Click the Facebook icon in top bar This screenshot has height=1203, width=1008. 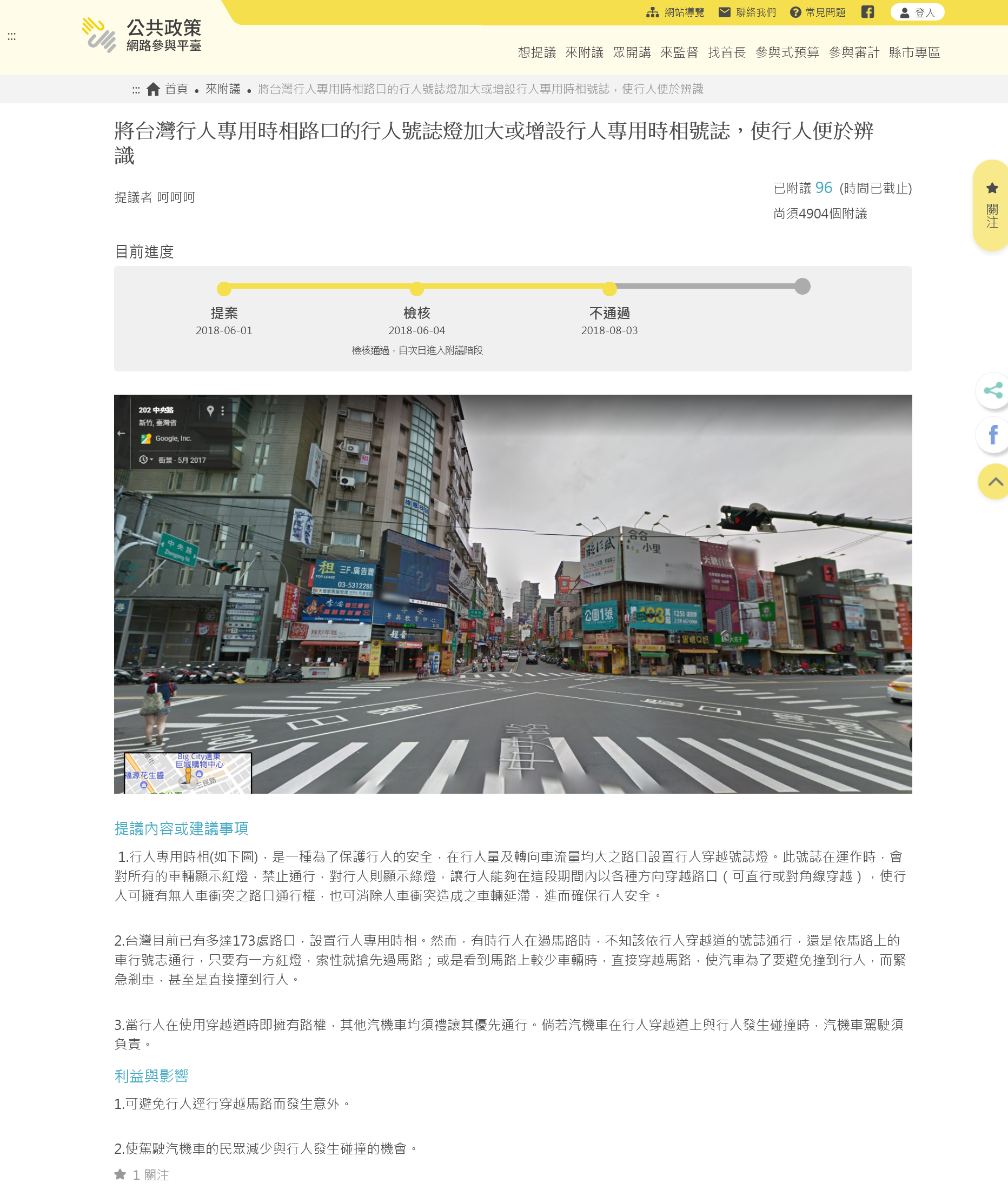click(867, 12)
